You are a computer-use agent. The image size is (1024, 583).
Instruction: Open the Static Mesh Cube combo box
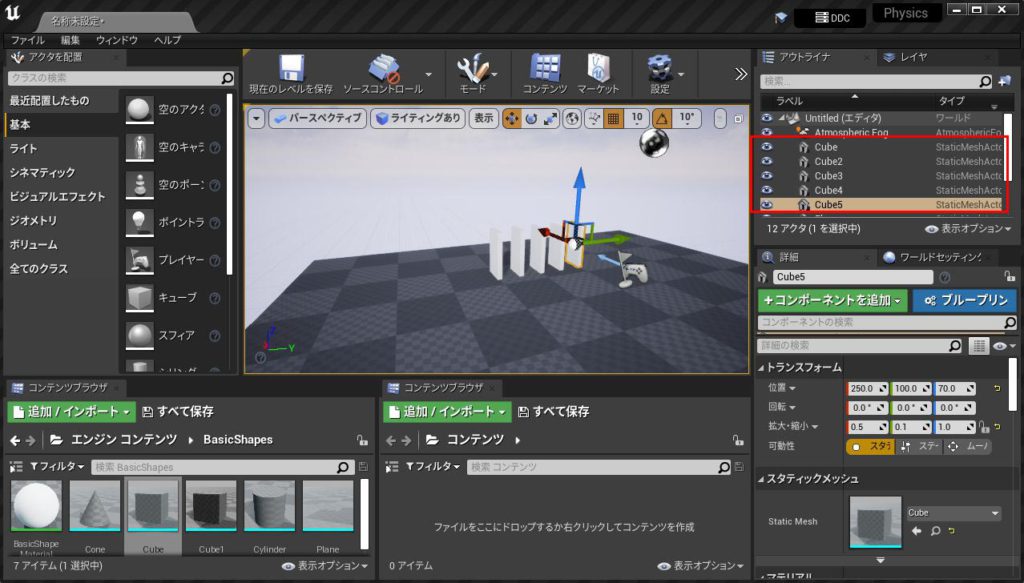(953, 513)
